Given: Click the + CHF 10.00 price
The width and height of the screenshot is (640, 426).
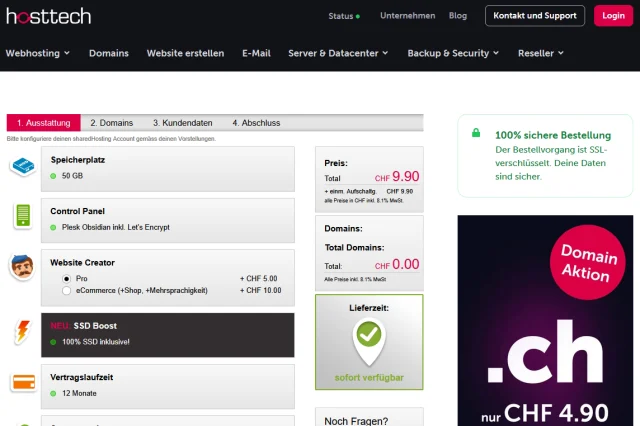Looking at the screenshot, I should coord(261,291).
